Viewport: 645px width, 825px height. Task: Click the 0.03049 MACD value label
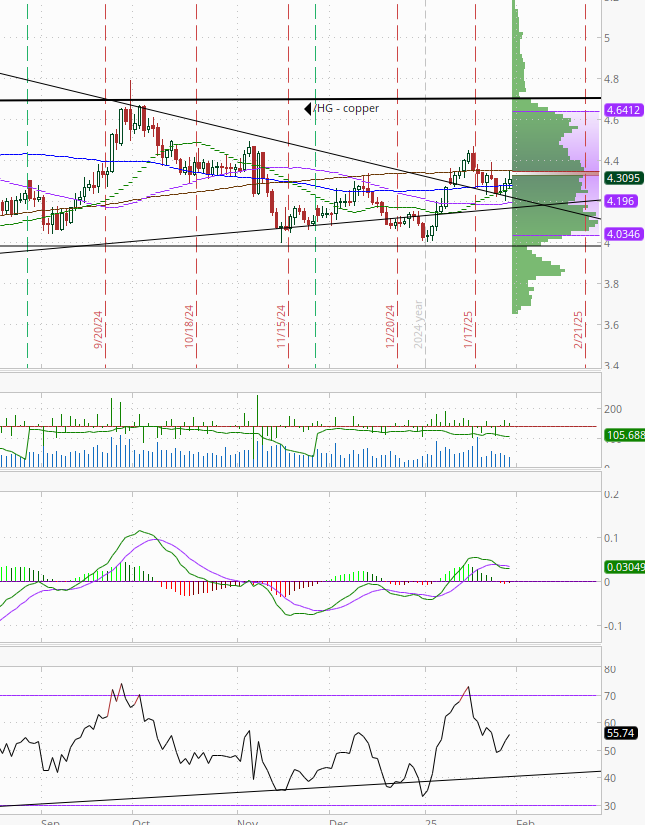click(624, 567)
